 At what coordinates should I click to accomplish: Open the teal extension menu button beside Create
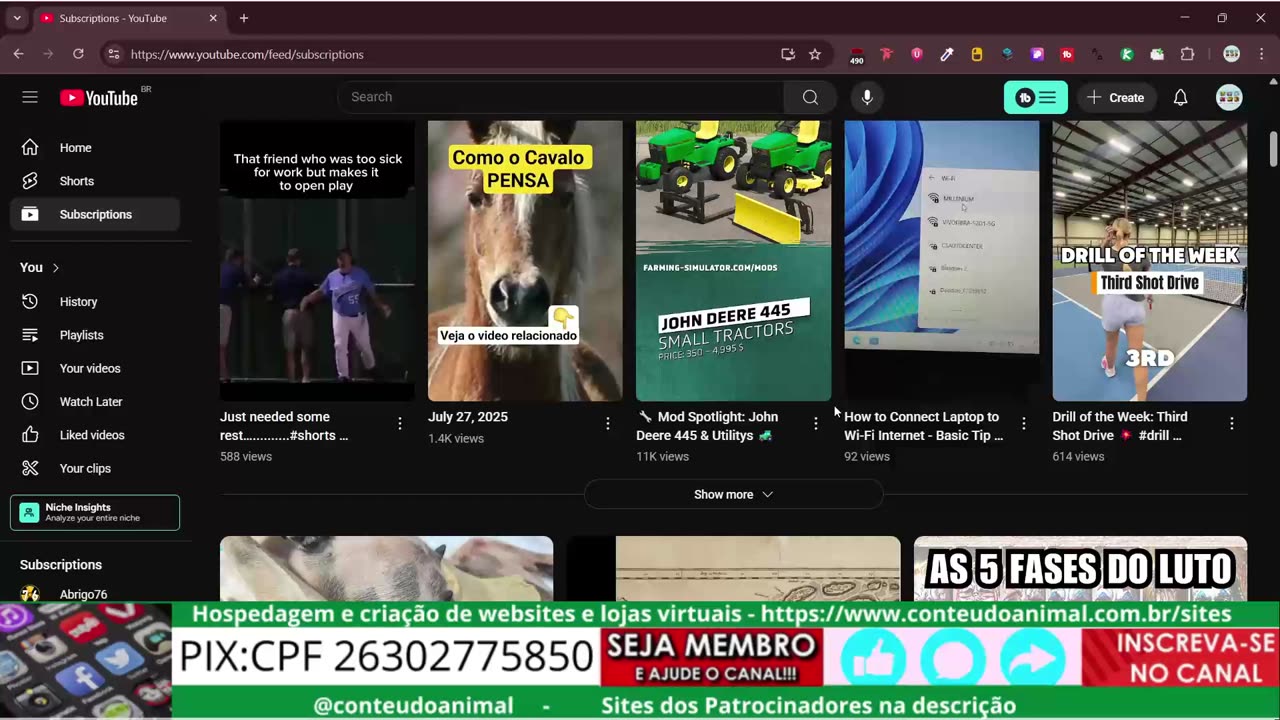click(x=1036, y=97)
